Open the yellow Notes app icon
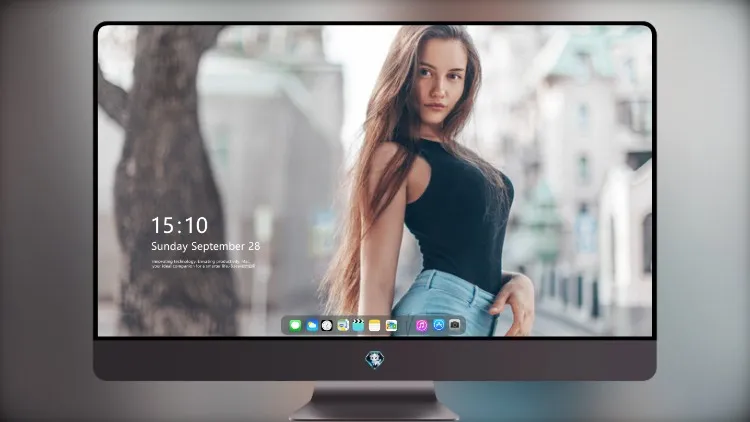Screen dimensions: 750x422 375,326
